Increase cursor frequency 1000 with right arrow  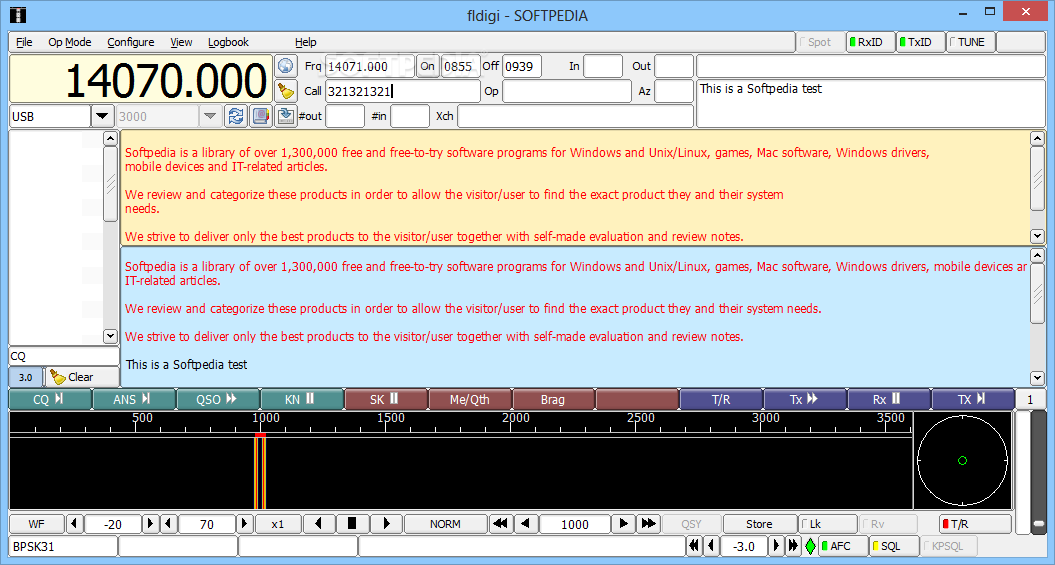point(624,524)
